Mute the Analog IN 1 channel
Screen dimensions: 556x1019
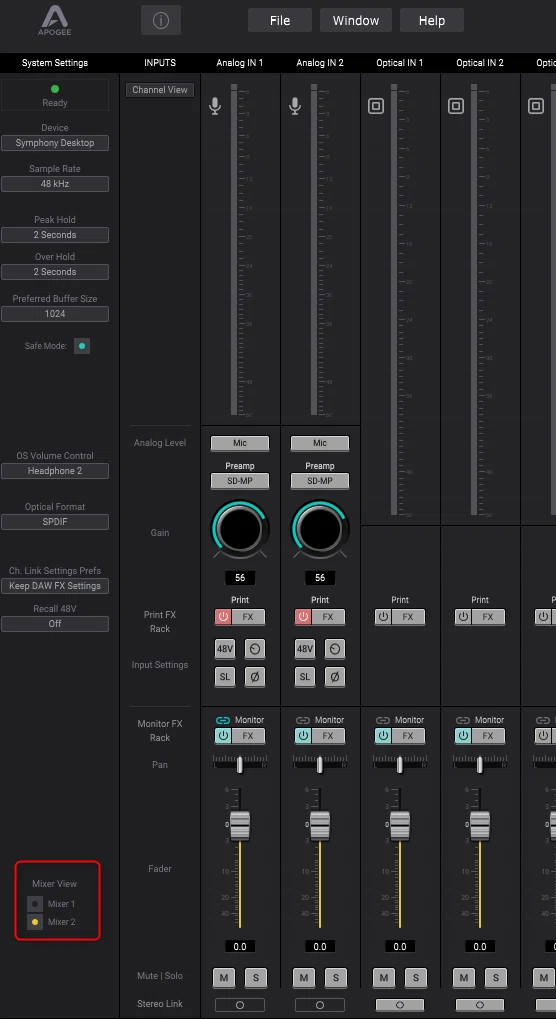pyautogui.click(x=224, y=977)
